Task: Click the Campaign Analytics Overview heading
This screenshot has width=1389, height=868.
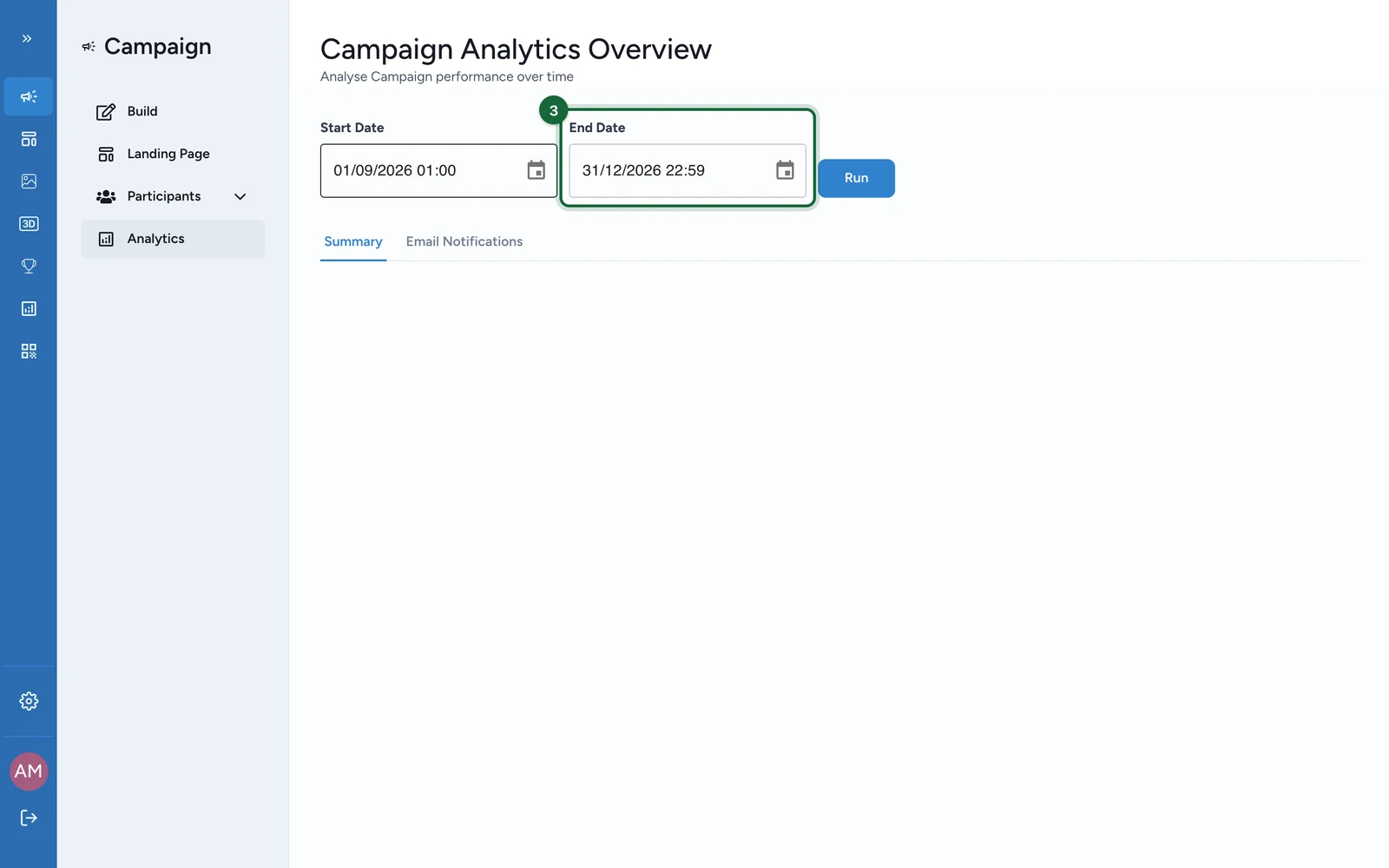Action: [516, 49]
